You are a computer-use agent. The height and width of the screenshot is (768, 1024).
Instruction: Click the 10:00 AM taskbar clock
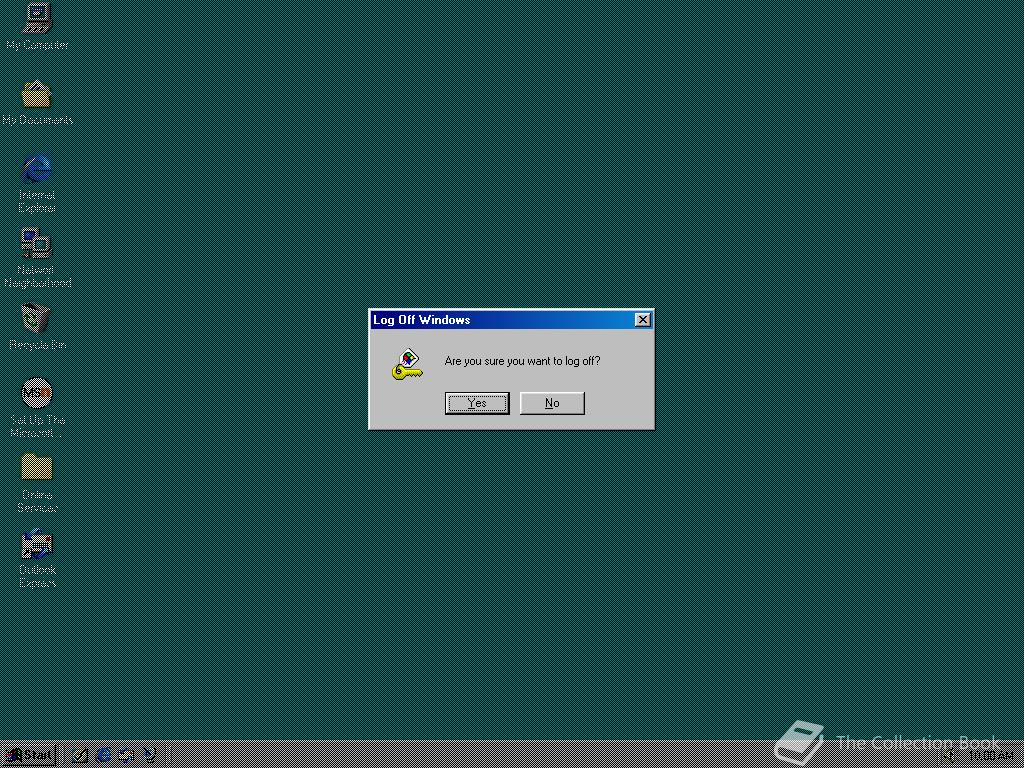[991, 756]
